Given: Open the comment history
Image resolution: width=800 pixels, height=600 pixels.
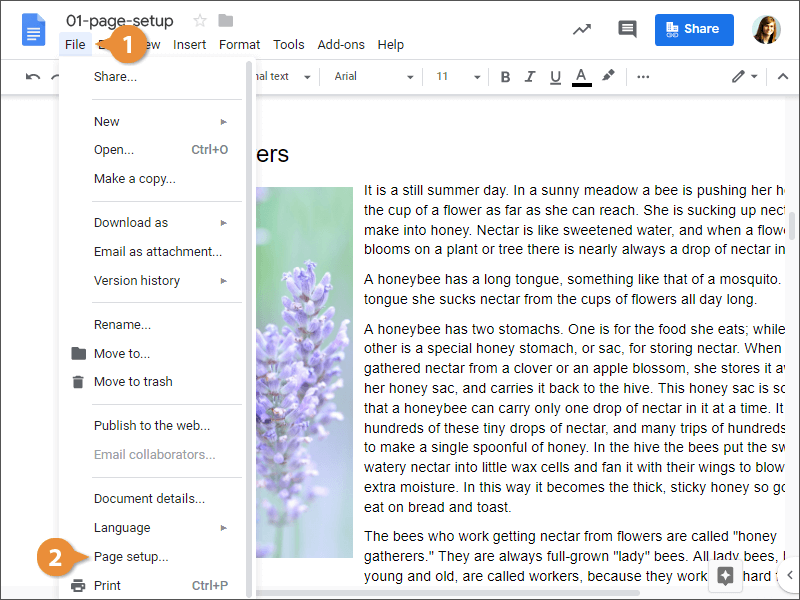Looking at the screenshot, I should (627, 29).
